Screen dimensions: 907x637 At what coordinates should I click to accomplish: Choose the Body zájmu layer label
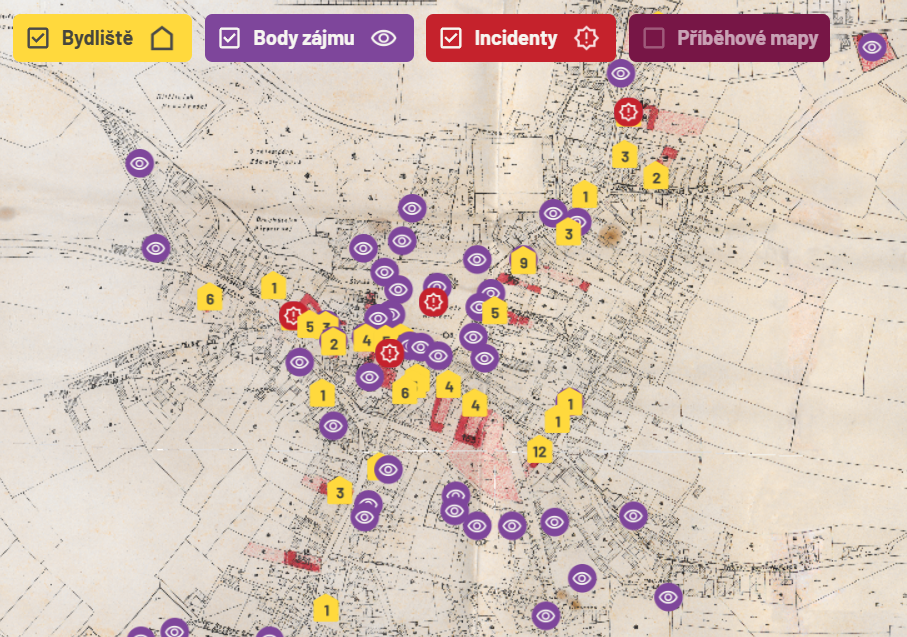(x=303, y=39)
